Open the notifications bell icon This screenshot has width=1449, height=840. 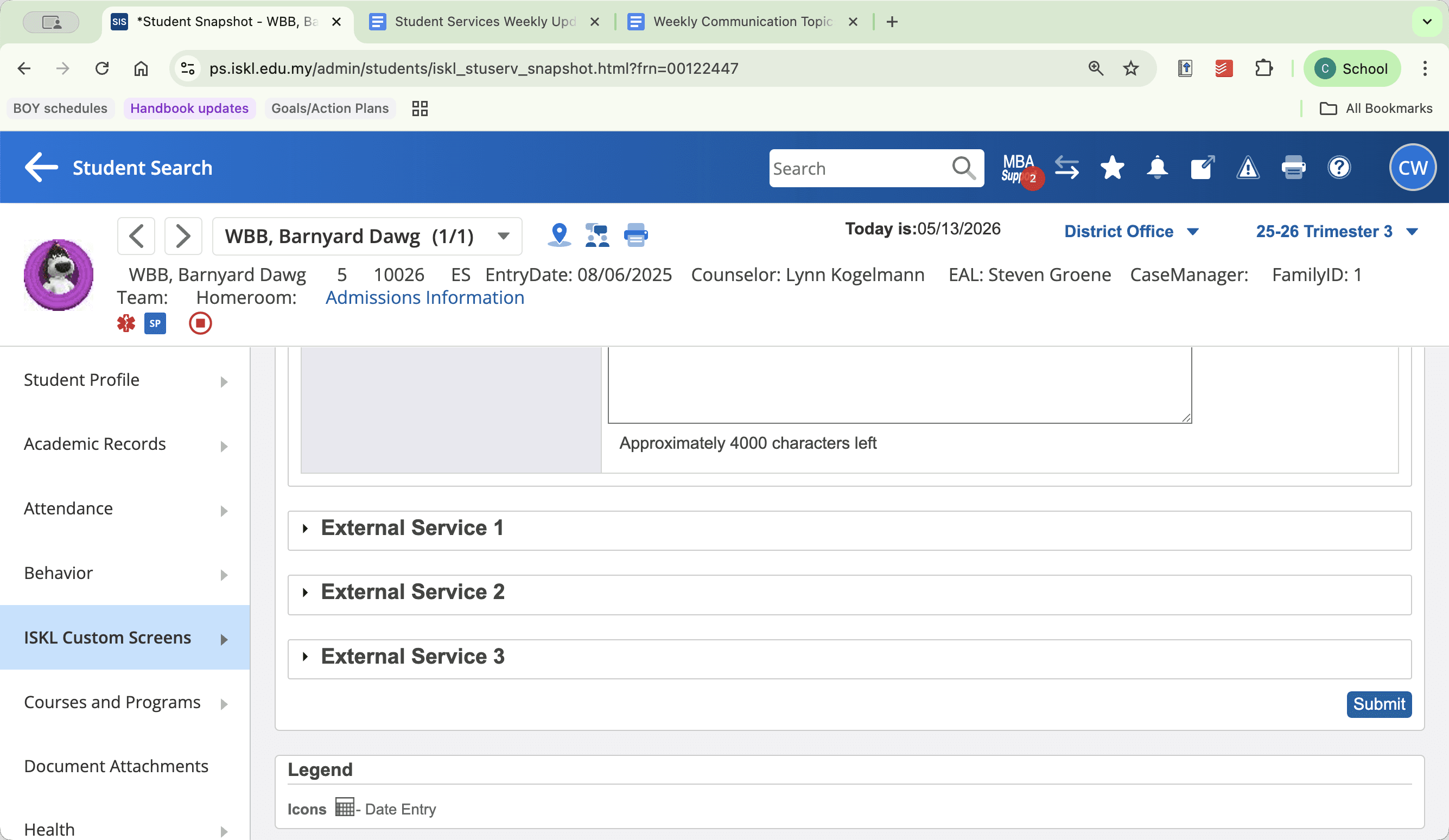tap(1157, 168)
